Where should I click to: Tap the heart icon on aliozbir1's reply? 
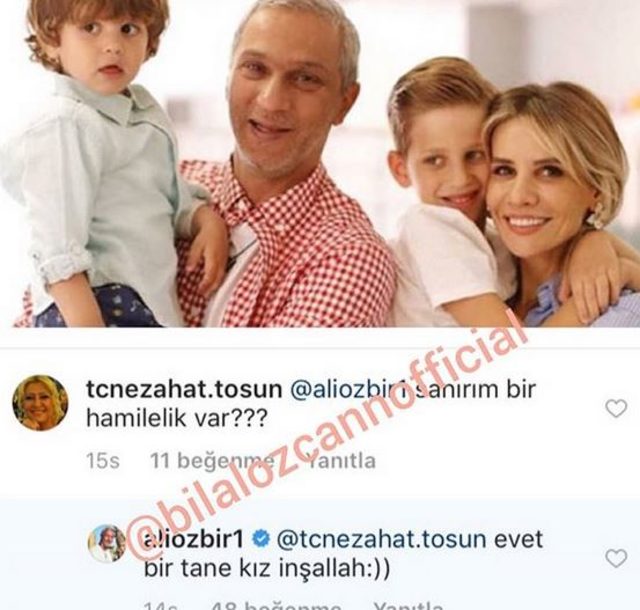click(x=616, y=559)
